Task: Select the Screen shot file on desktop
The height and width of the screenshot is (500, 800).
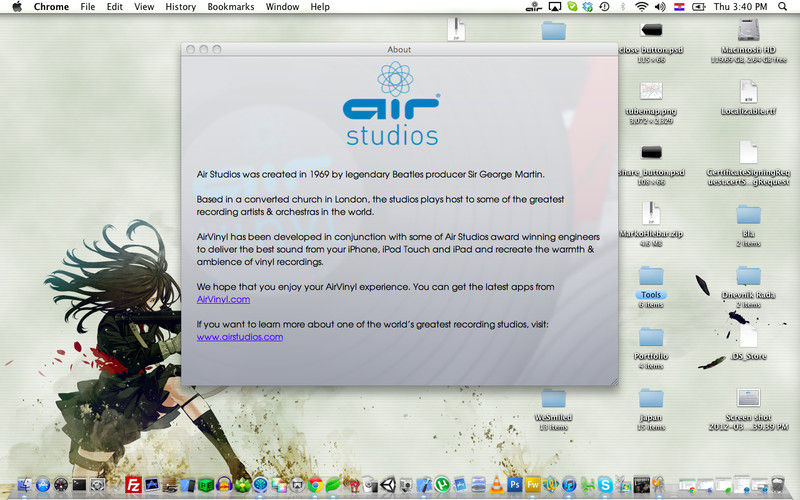Action: pyautogui.click(x=748, y=398)
